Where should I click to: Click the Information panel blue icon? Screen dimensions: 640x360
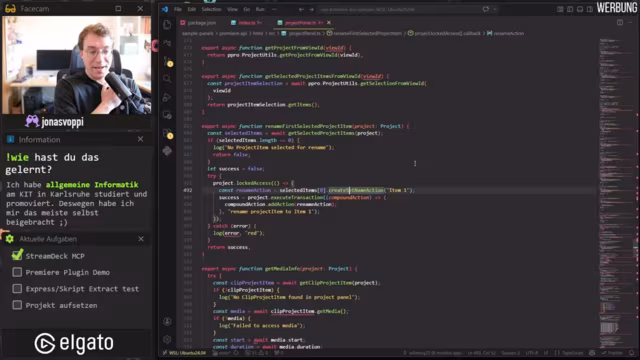[11, 139]
